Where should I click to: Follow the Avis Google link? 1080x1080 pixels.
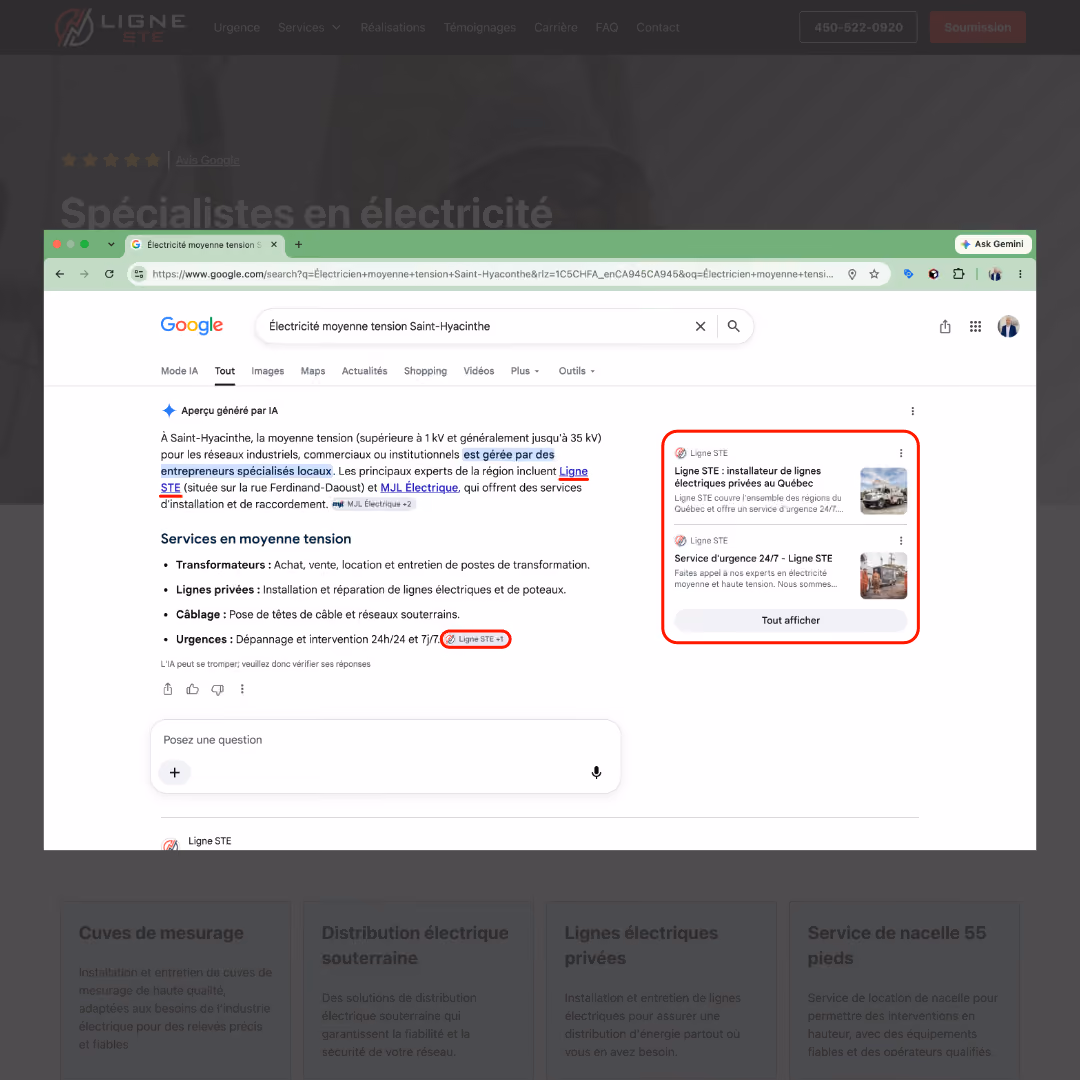click(x=207, y=160)
